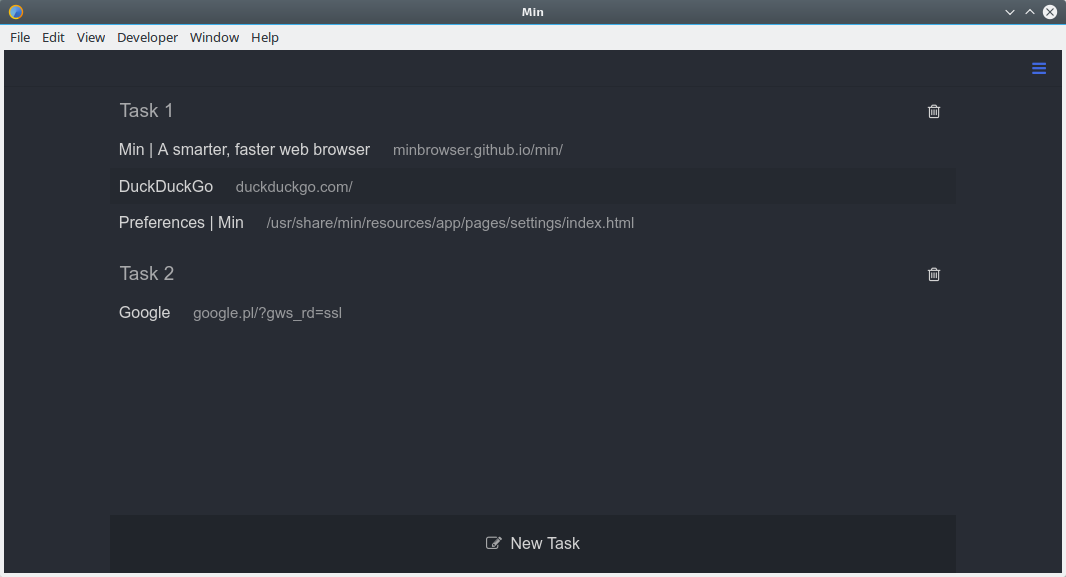Screen dimensions: 1066x577
Task: Open the Help menu
Action: point(264,37)
